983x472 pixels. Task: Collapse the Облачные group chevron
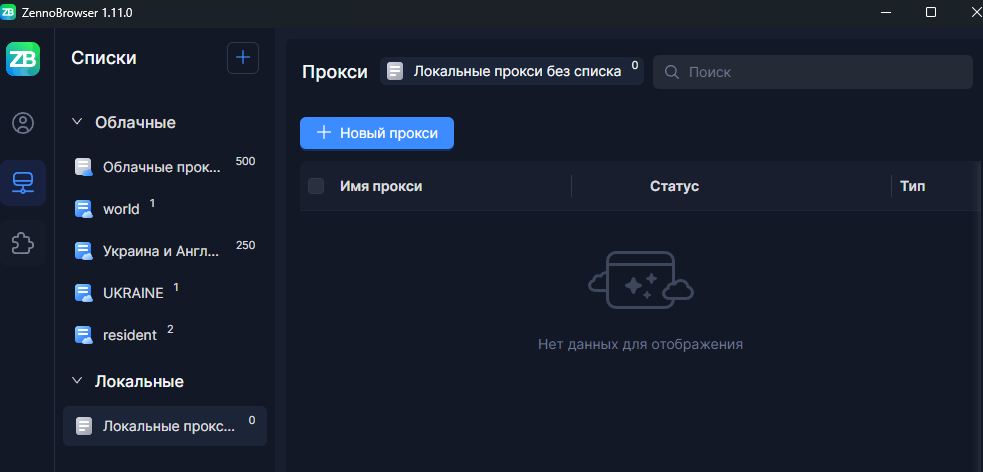[77, 122]
